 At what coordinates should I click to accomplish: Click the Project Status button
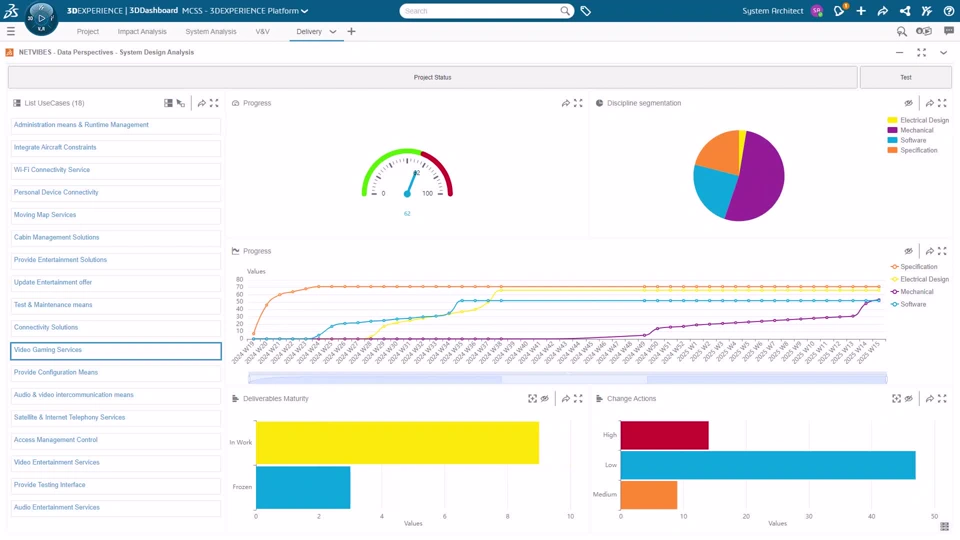pos(432,78)
